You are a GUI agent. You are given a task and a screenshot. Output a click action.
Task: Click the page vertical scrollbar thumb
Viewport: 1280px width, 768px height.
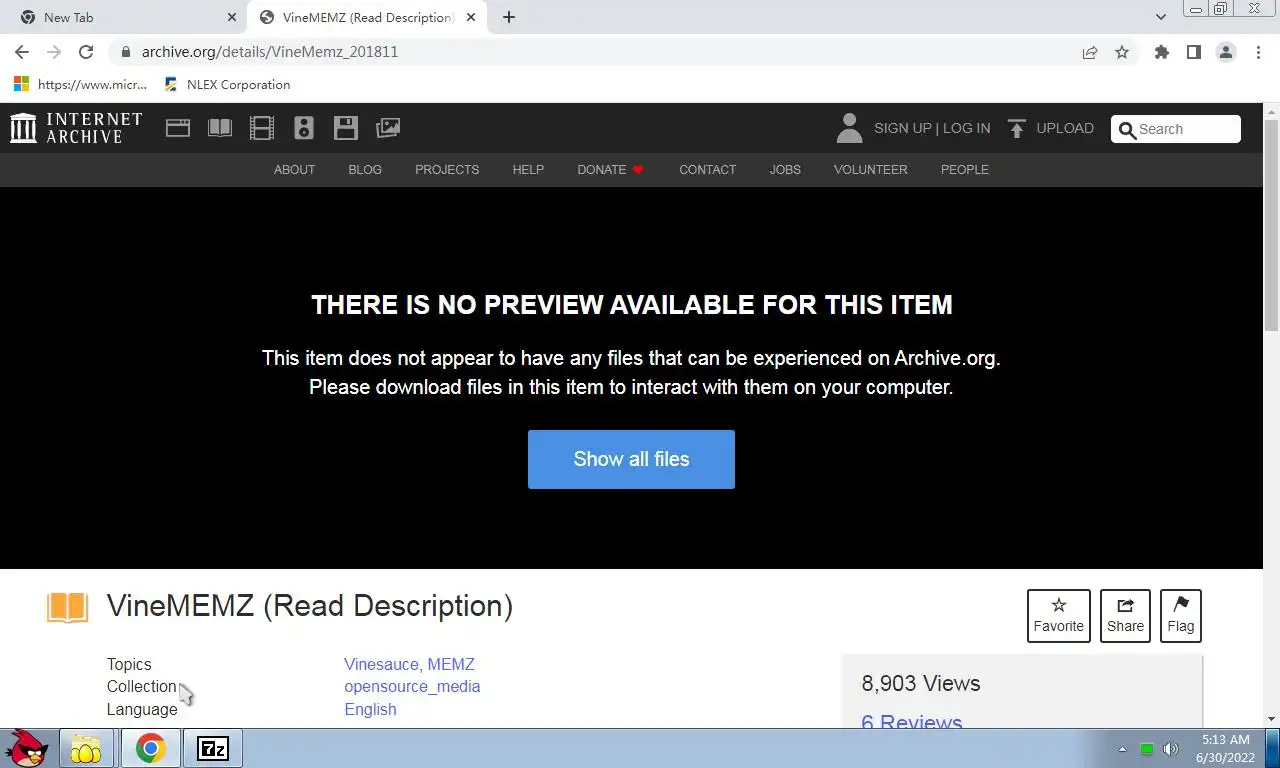pos(1271,223)
